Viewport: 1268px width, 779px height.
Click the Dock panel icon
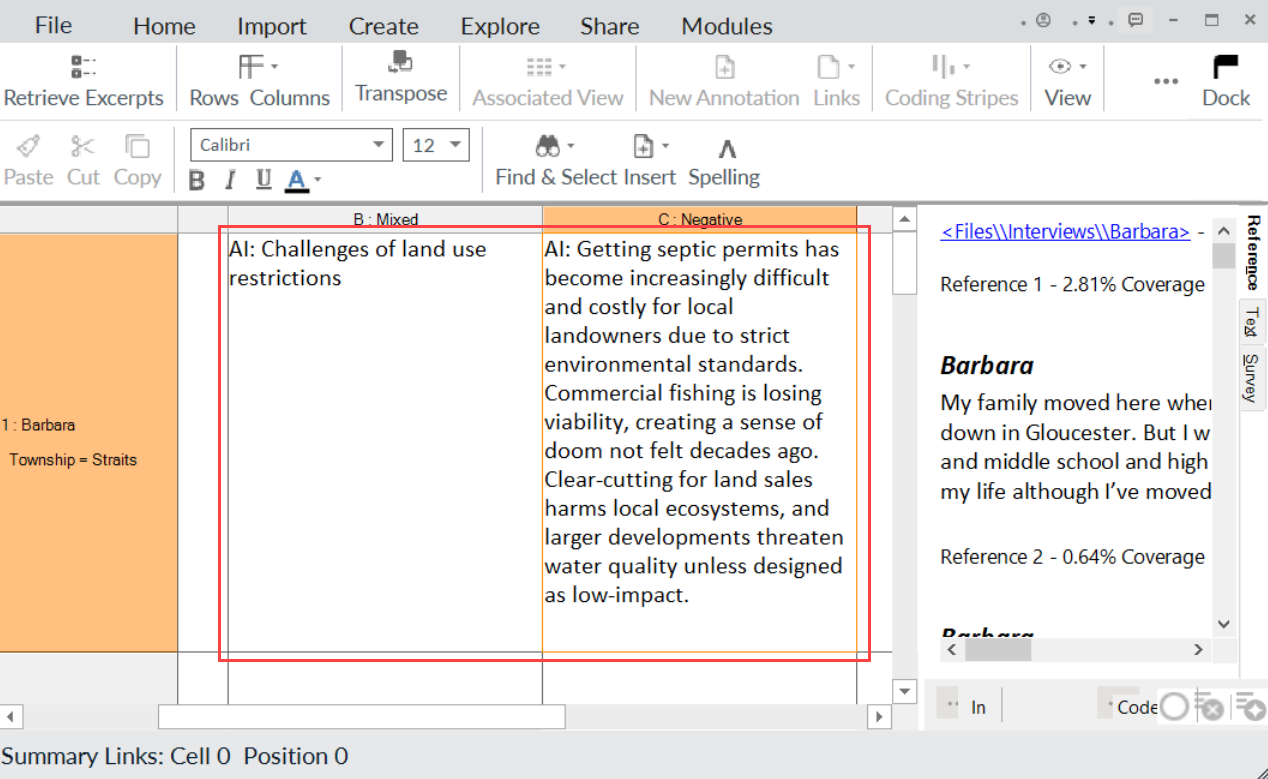(1225, 68)
